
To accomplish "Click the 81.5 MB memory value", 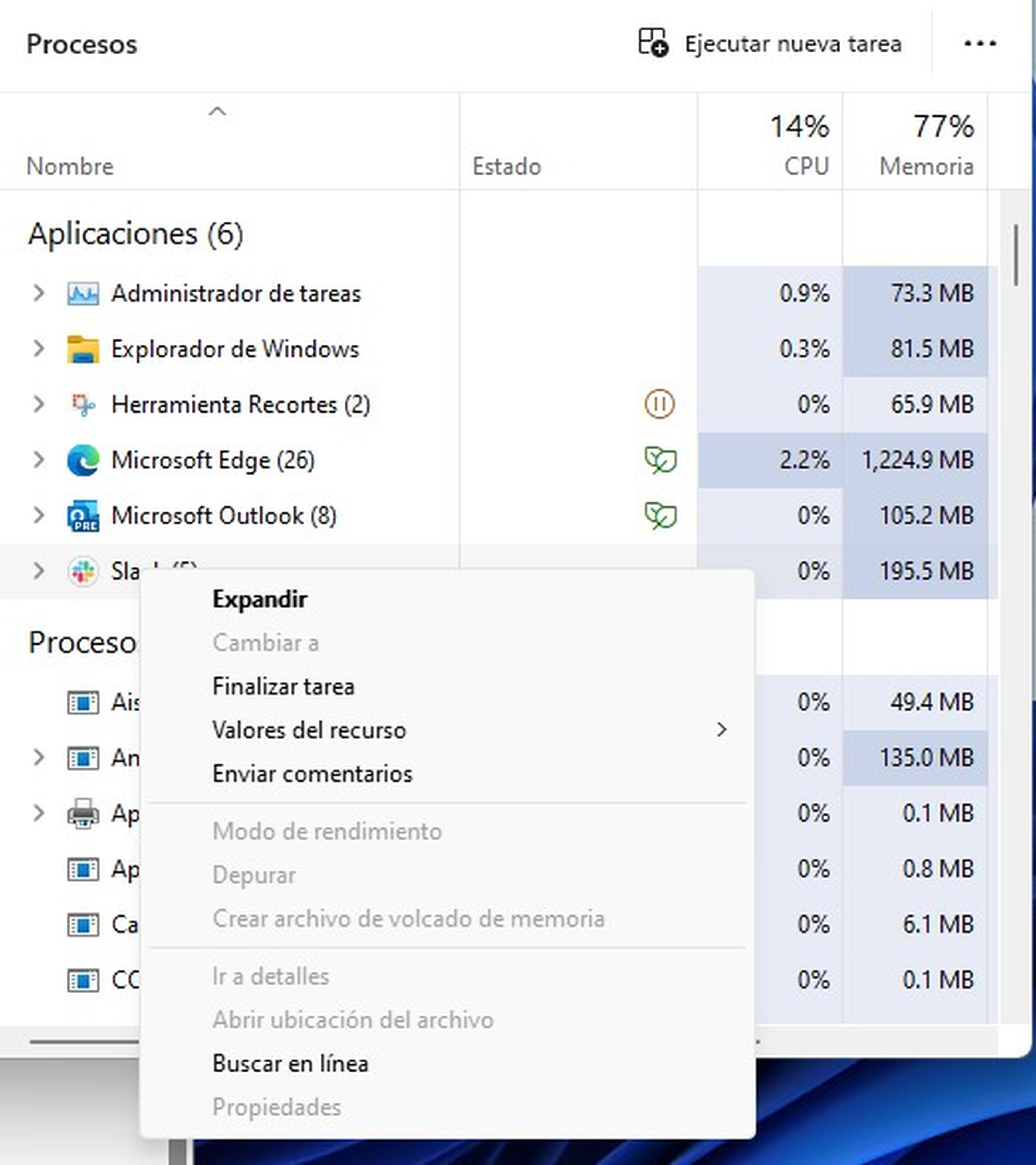I will point(932,349).
